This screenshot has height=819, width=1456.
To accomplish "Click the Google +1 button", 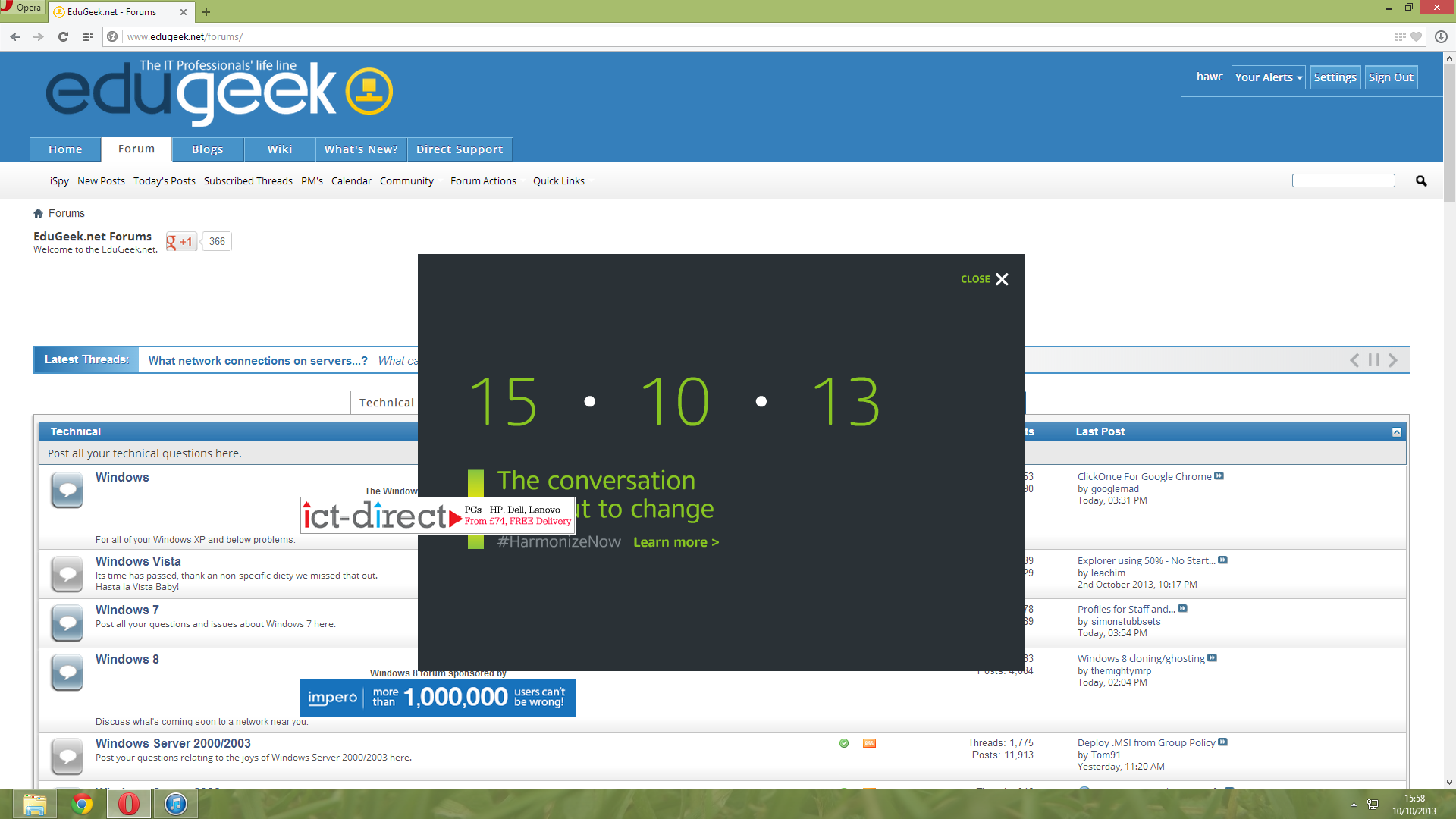I will [180, 242].
